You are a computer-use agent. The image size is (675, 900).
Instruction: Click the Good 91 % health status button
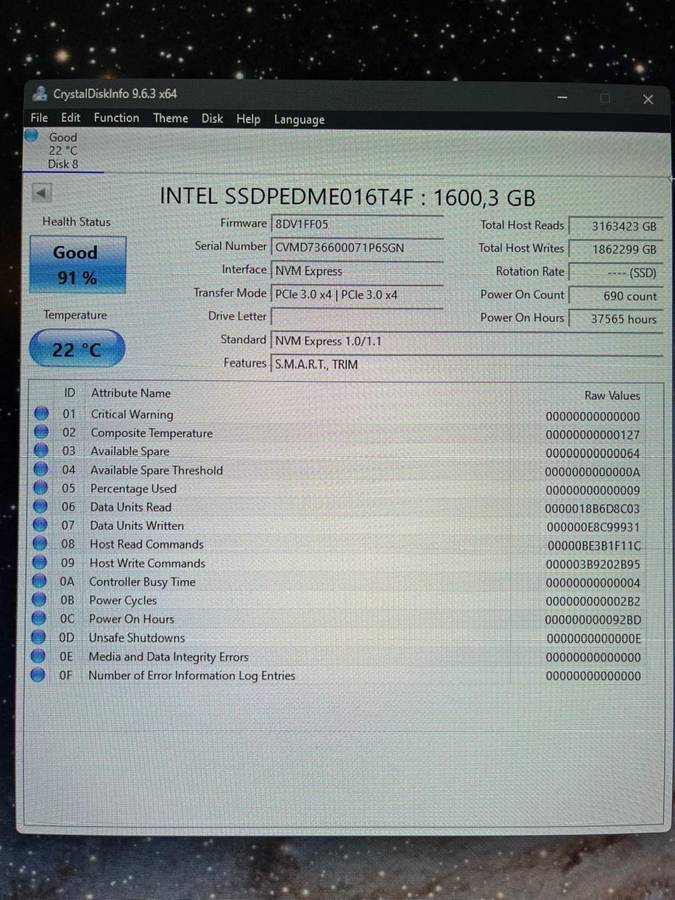(x=77, y=265)
